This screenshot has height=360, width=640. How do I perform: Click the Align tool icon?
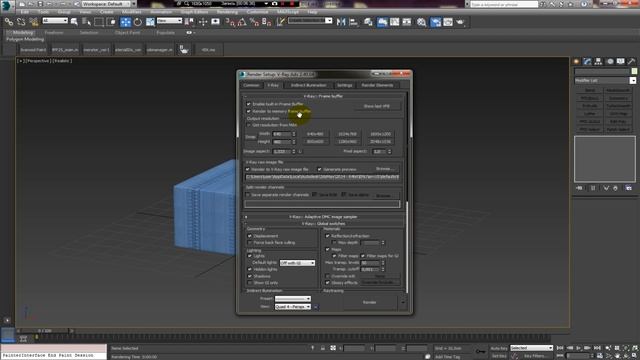[x=353, y=22]
